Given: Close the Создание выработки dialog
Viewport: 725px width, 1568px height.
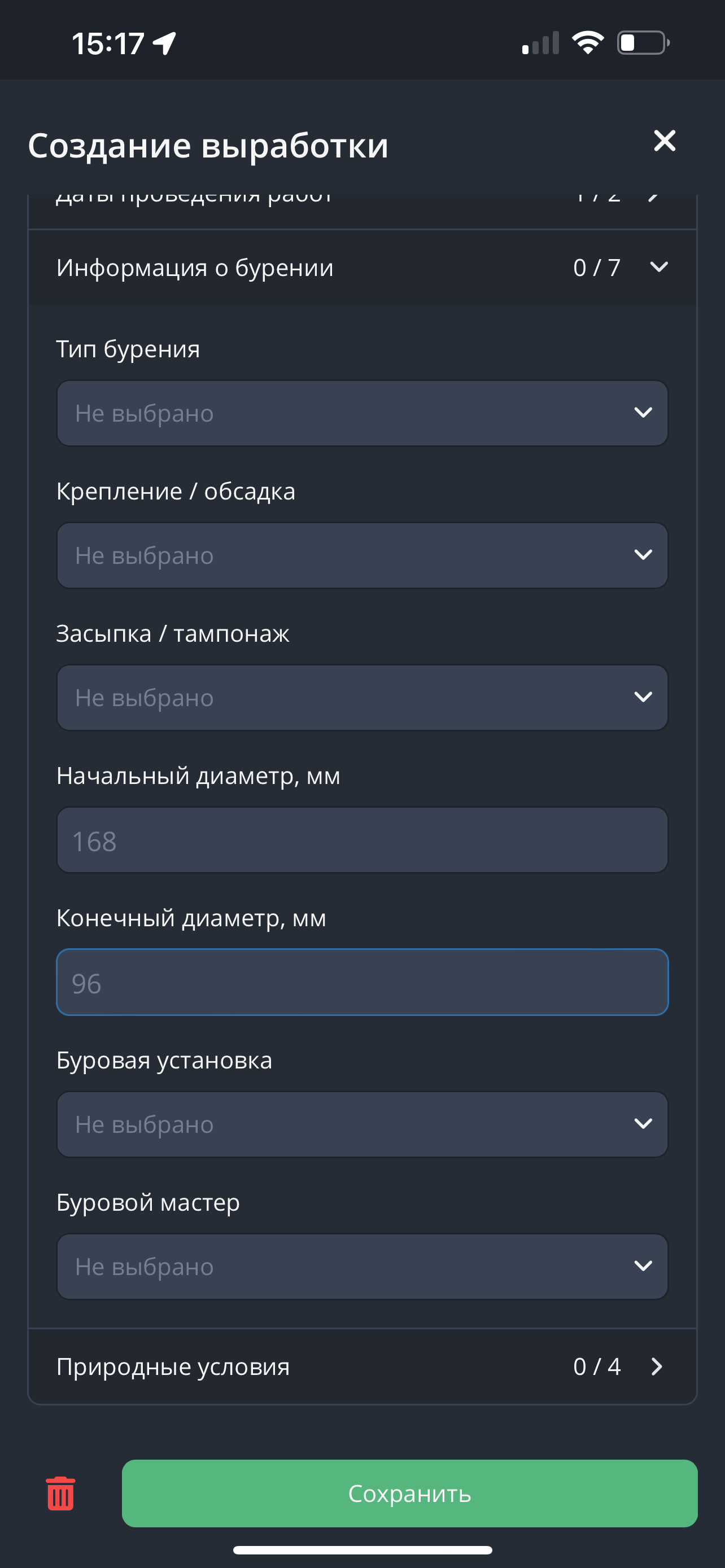Looking at the screenshot, I should pyautogui.click(x=664, y=141).
